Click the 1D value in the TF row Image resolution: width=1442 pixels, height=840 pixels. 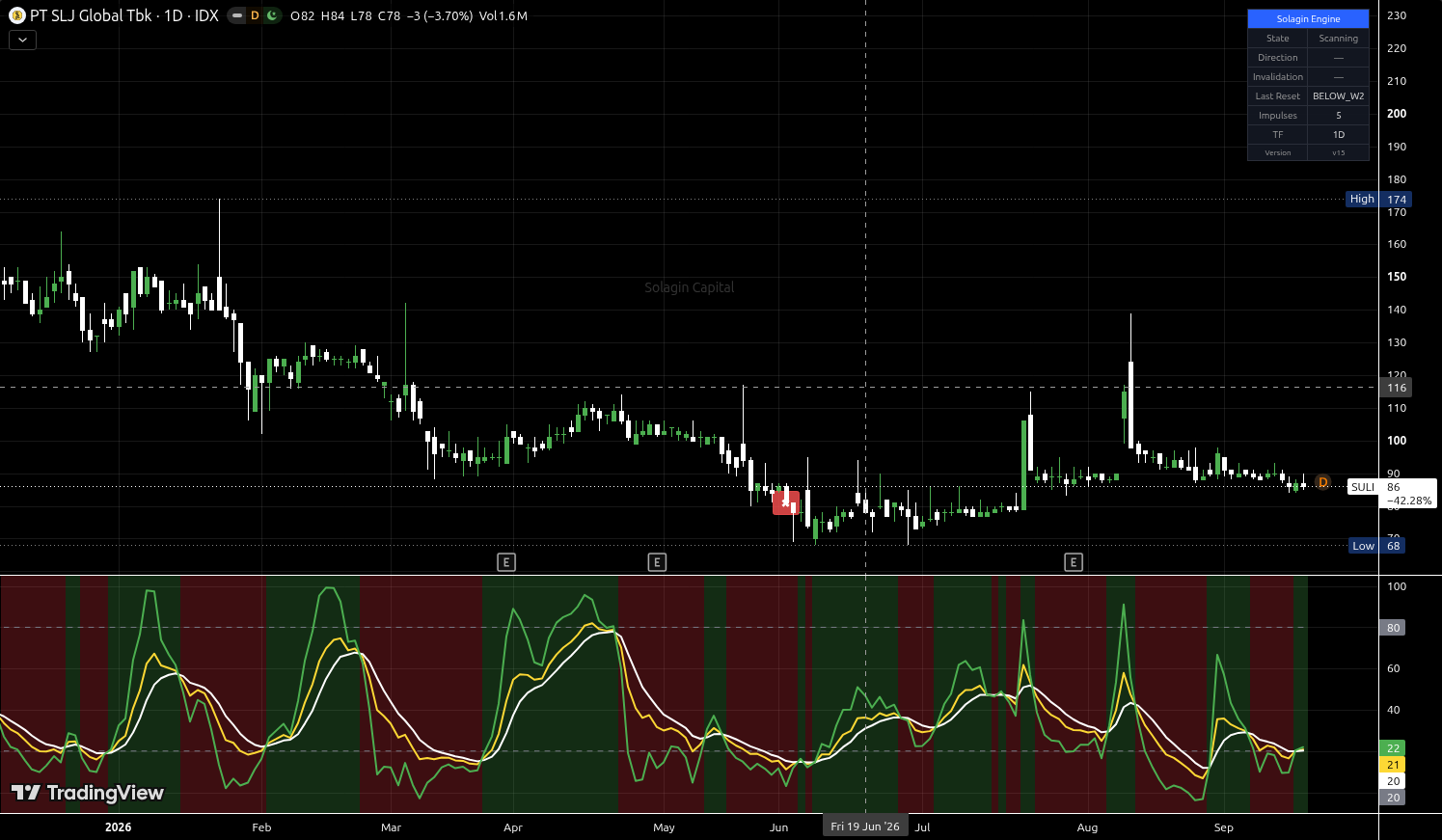click(x=1339, y=135)
